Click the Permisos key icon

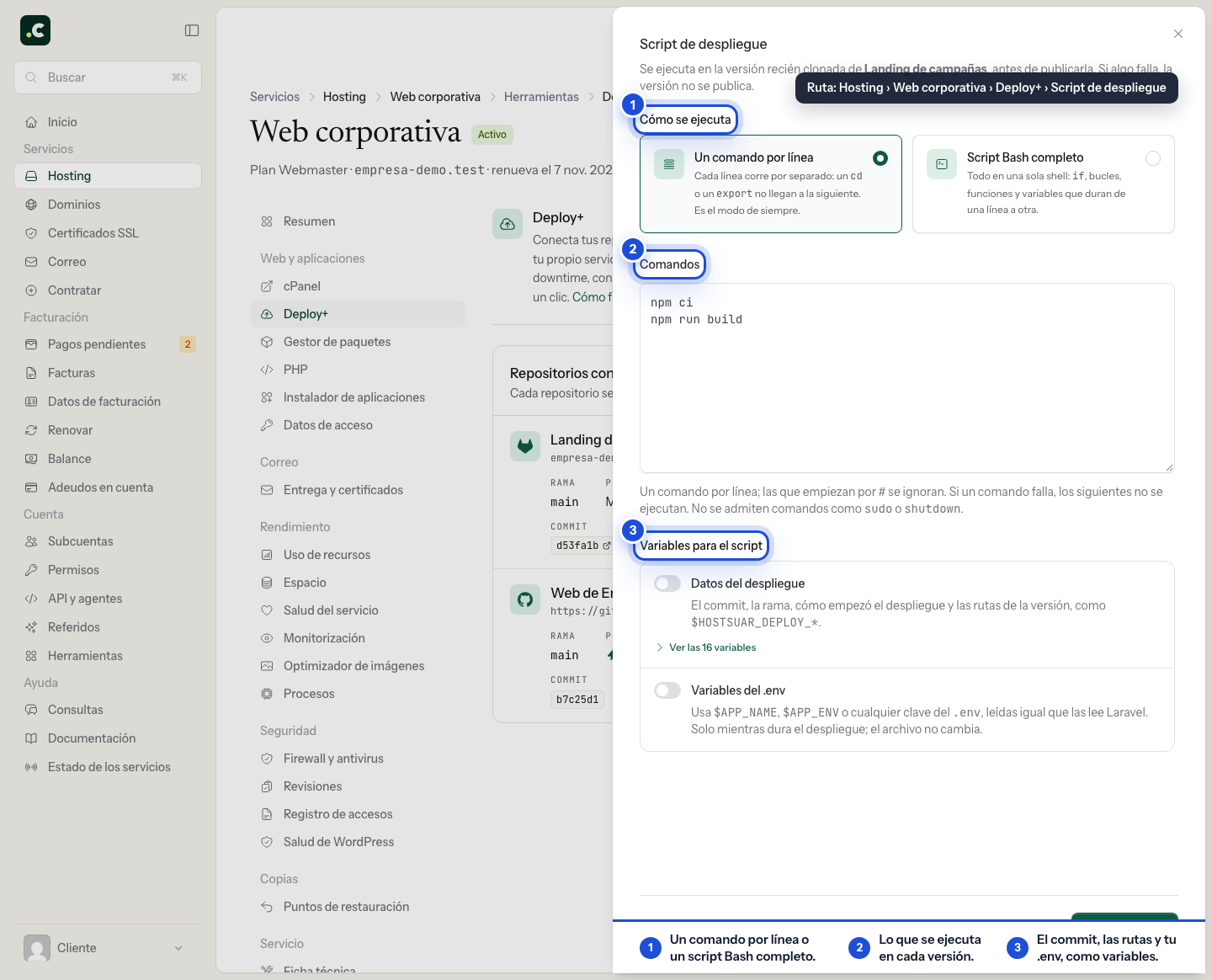[x=31, y=570]
